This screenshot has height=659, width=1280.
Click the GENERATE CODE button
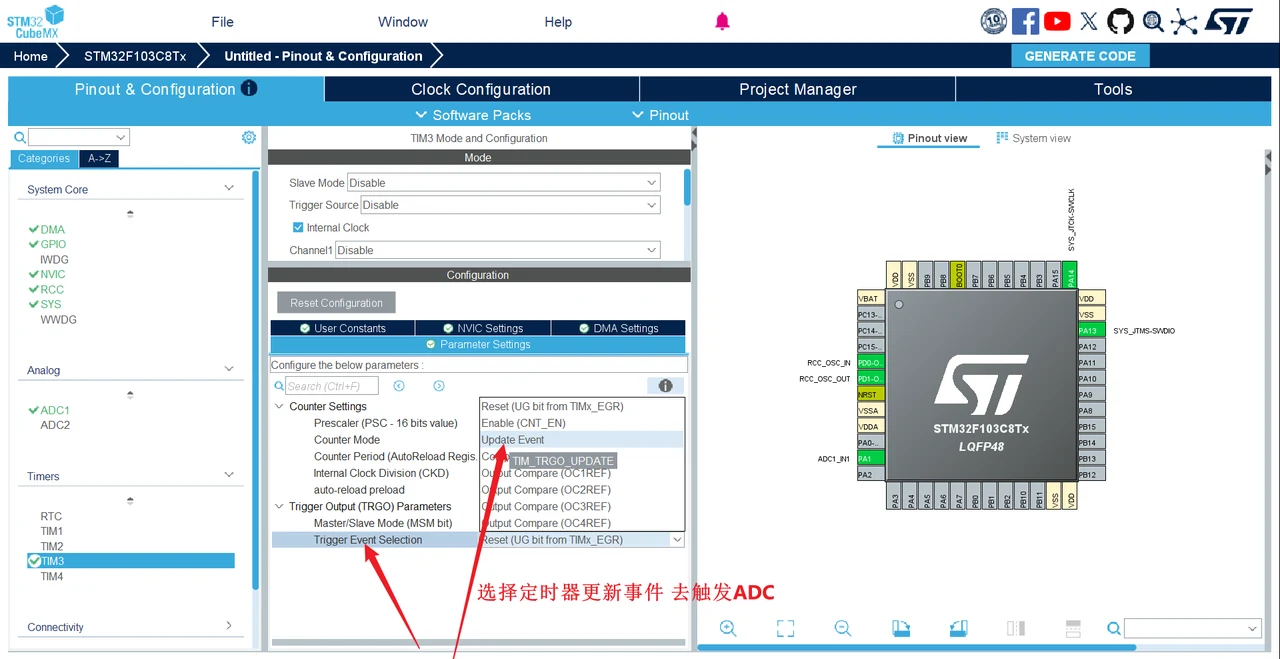1080,56
